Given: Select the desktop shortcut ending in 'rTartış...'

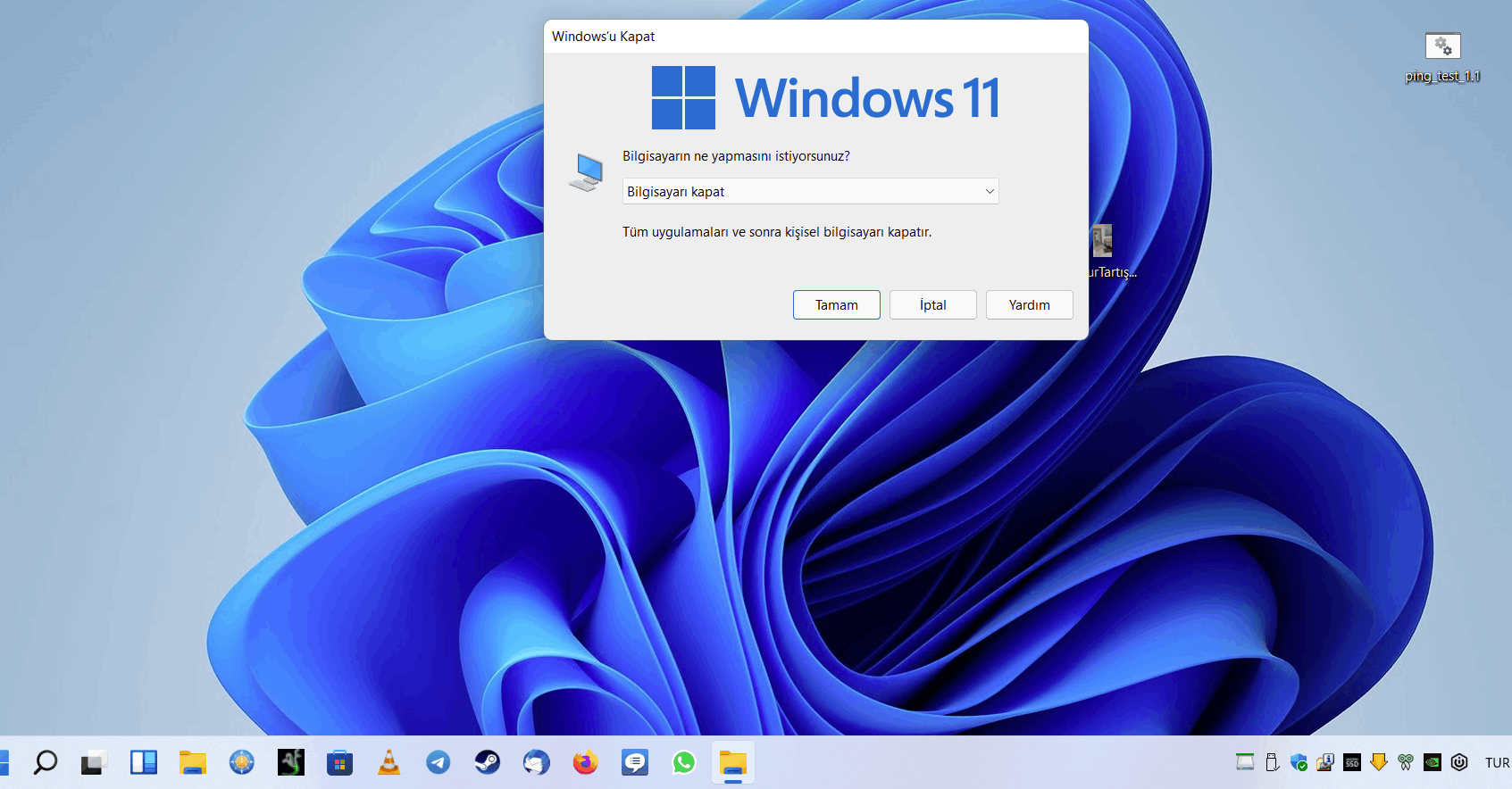Looking at the screenshot, I should [x=1112, y=253].
